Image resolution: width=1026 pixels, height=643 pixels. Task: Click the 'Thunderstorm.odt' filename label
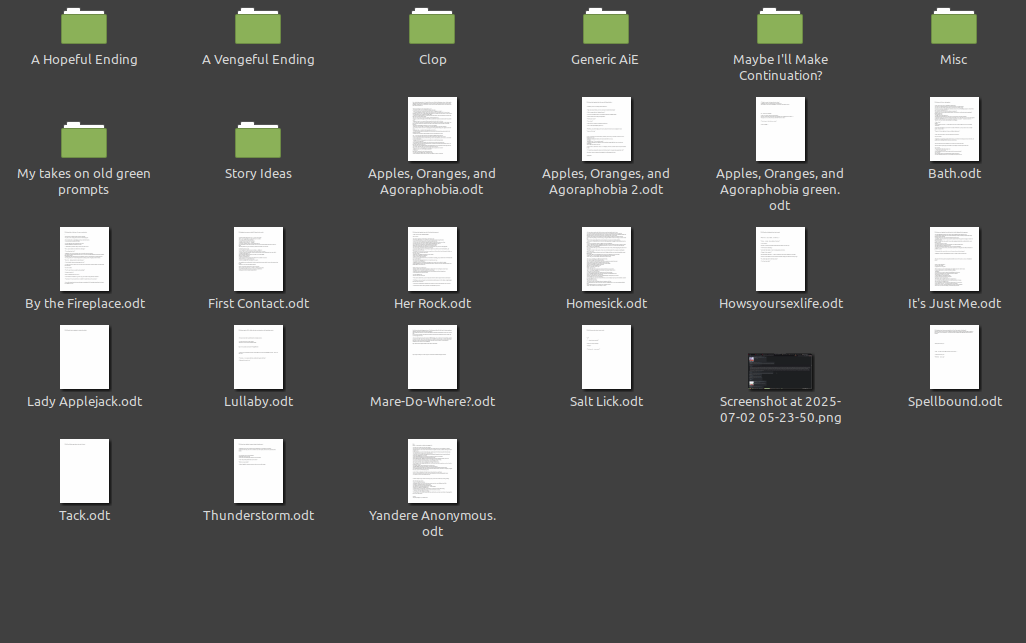point(258,515)
